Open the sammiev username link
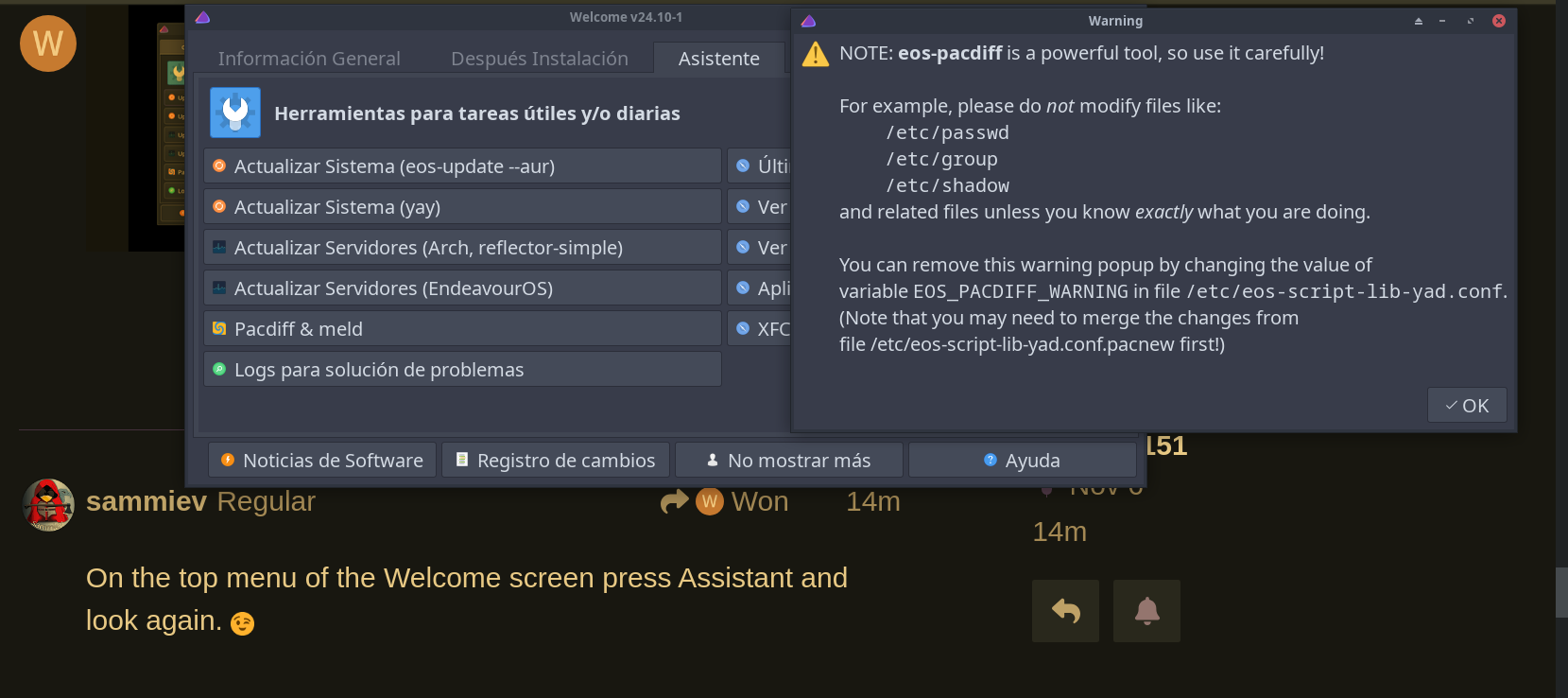Viewport: 1568px width, 698px height. pyautogui.click(x=146, y=501)
